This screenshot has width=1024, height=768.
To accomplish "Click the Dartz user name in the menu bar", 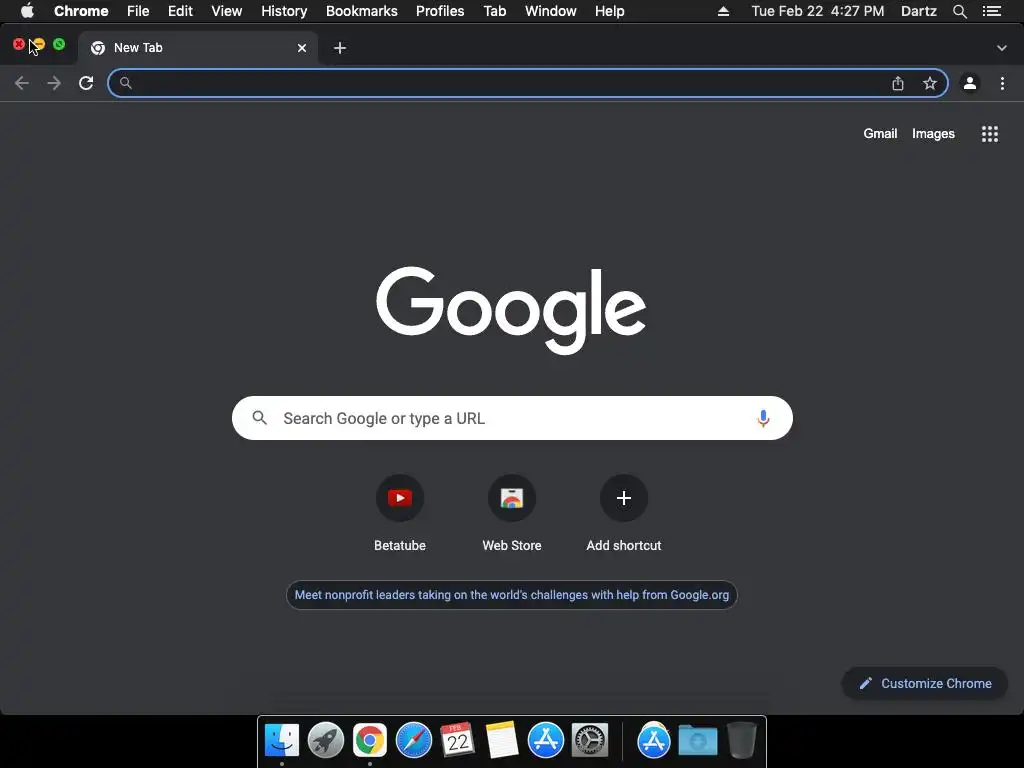I will coord(919,11).
